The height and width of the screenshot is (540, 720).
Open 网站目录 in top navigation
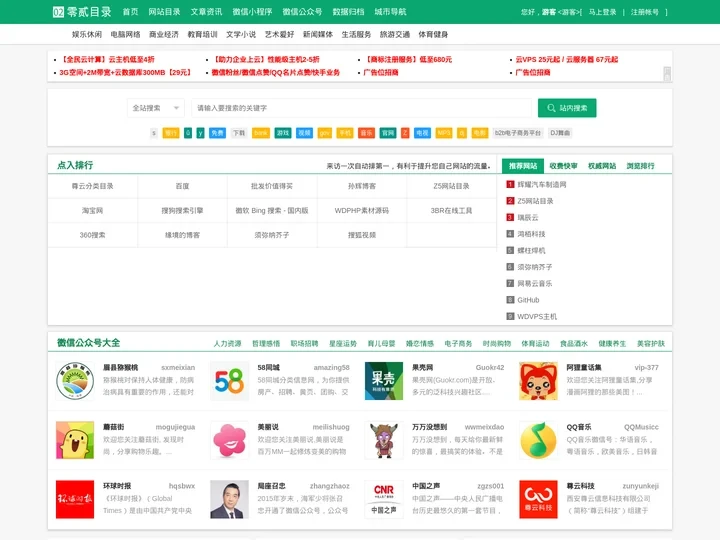click(x=164, y=12)
